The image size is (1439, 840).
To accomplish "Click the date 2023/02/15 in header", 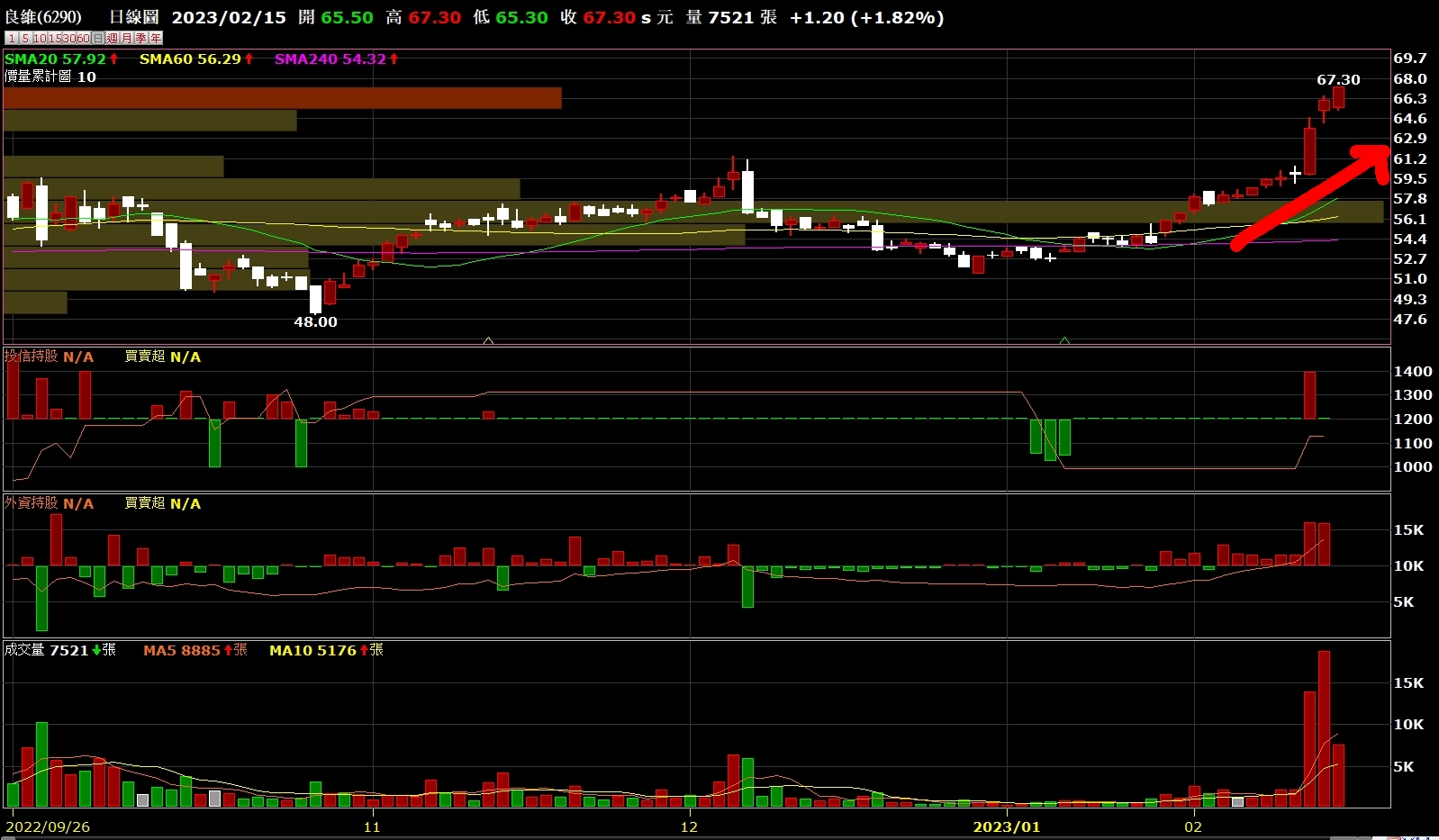I will pyautogui.click(x=229, y=17).
